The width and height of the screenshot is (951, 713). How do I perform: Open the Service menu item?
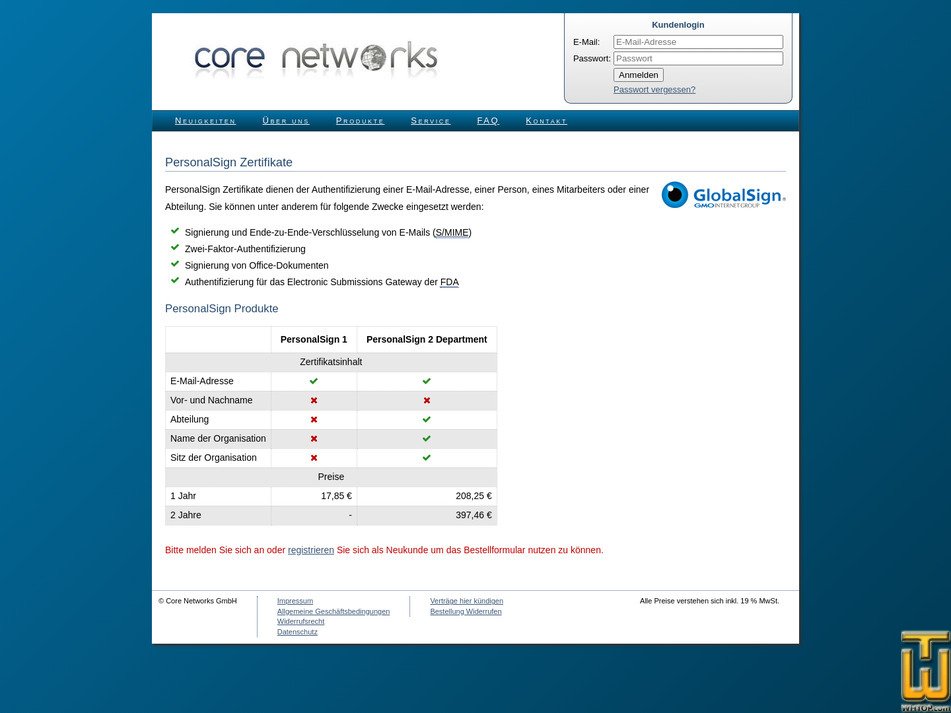pos(430,121)
